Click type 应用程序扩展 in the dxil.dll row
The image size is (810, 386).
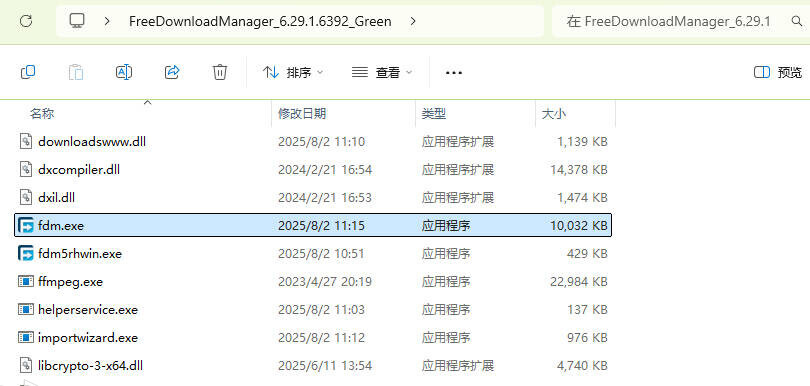coord(458,197)
